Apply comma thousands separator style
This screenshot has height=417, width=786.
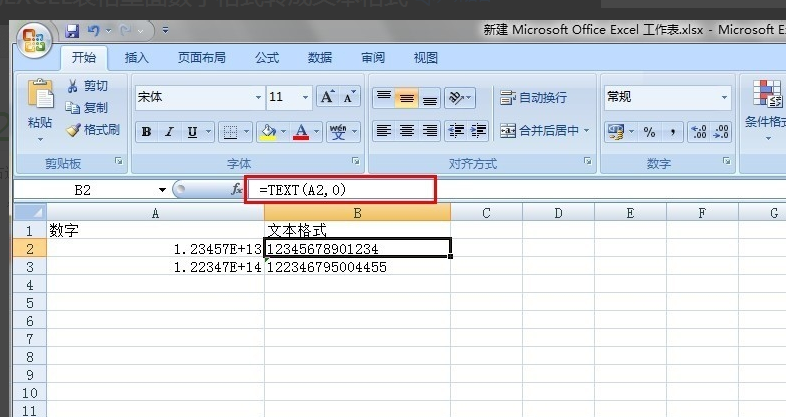[x=672, y=132]
